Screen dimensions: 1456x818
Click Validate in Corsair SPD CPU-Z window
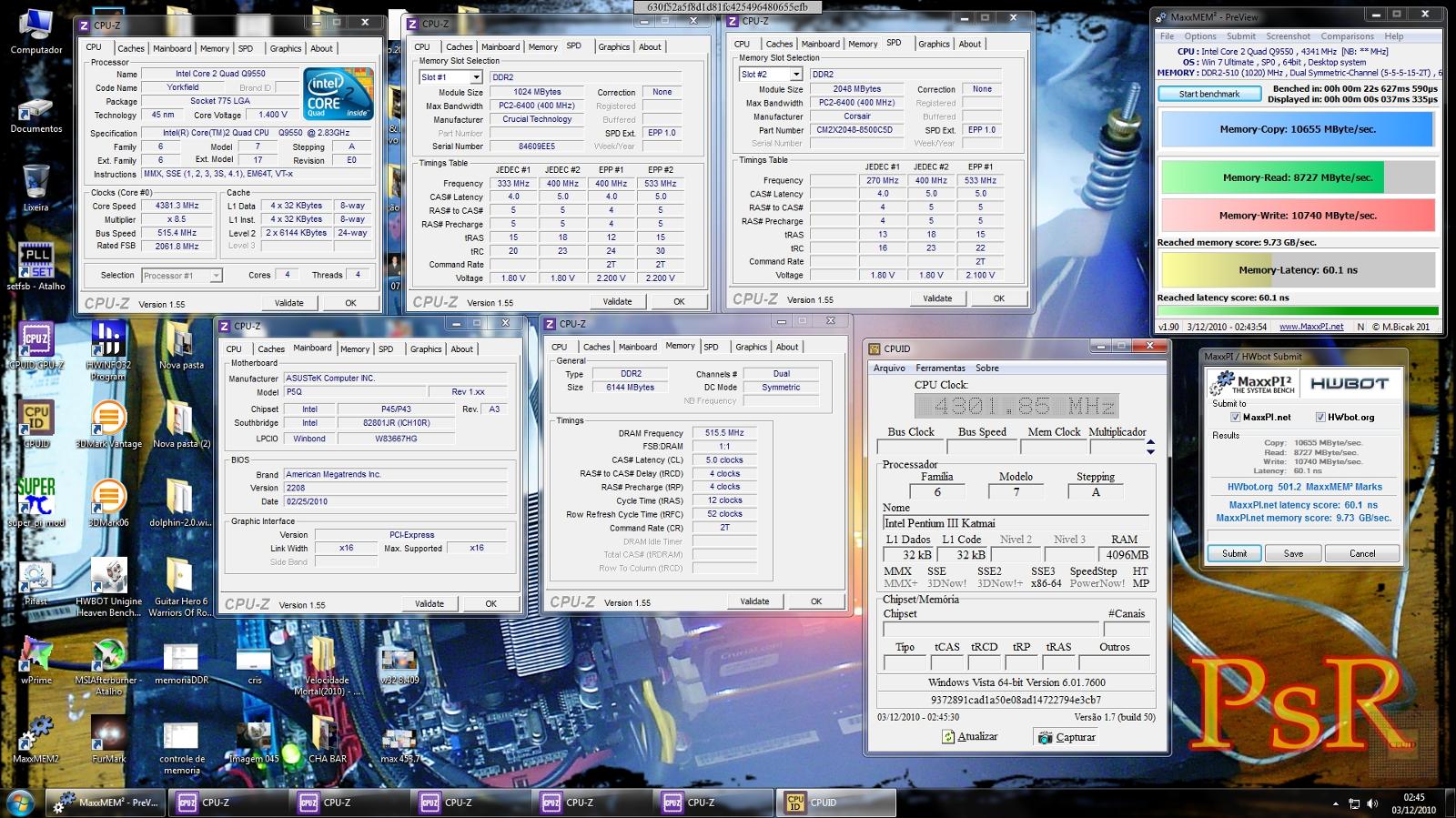tap(937, 298)
